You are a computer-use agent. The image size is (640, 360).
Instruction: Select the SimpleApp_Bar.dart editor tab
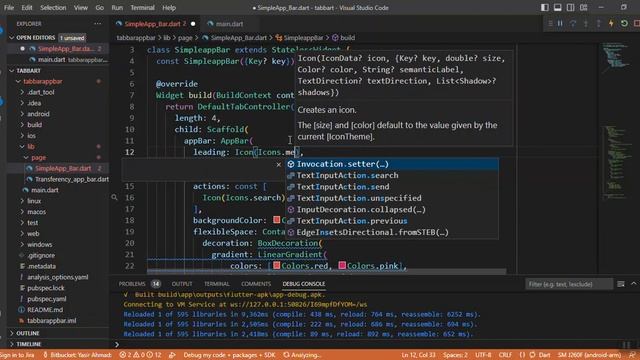[x=155, y=24]
